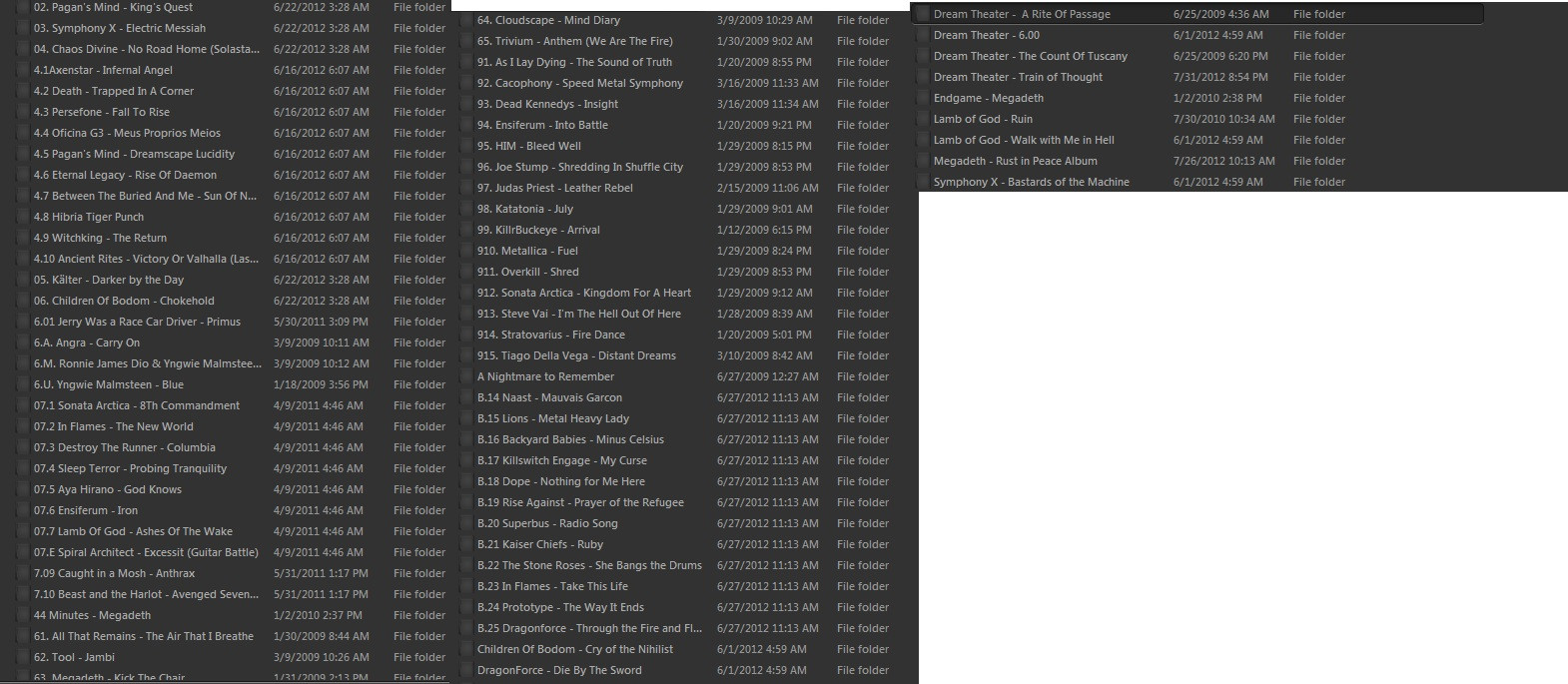Viewport: 1568px width, 684px height.
Task: Click the folder icon beside '6.A. Angra - Carry On'
Action: point(23,342)
